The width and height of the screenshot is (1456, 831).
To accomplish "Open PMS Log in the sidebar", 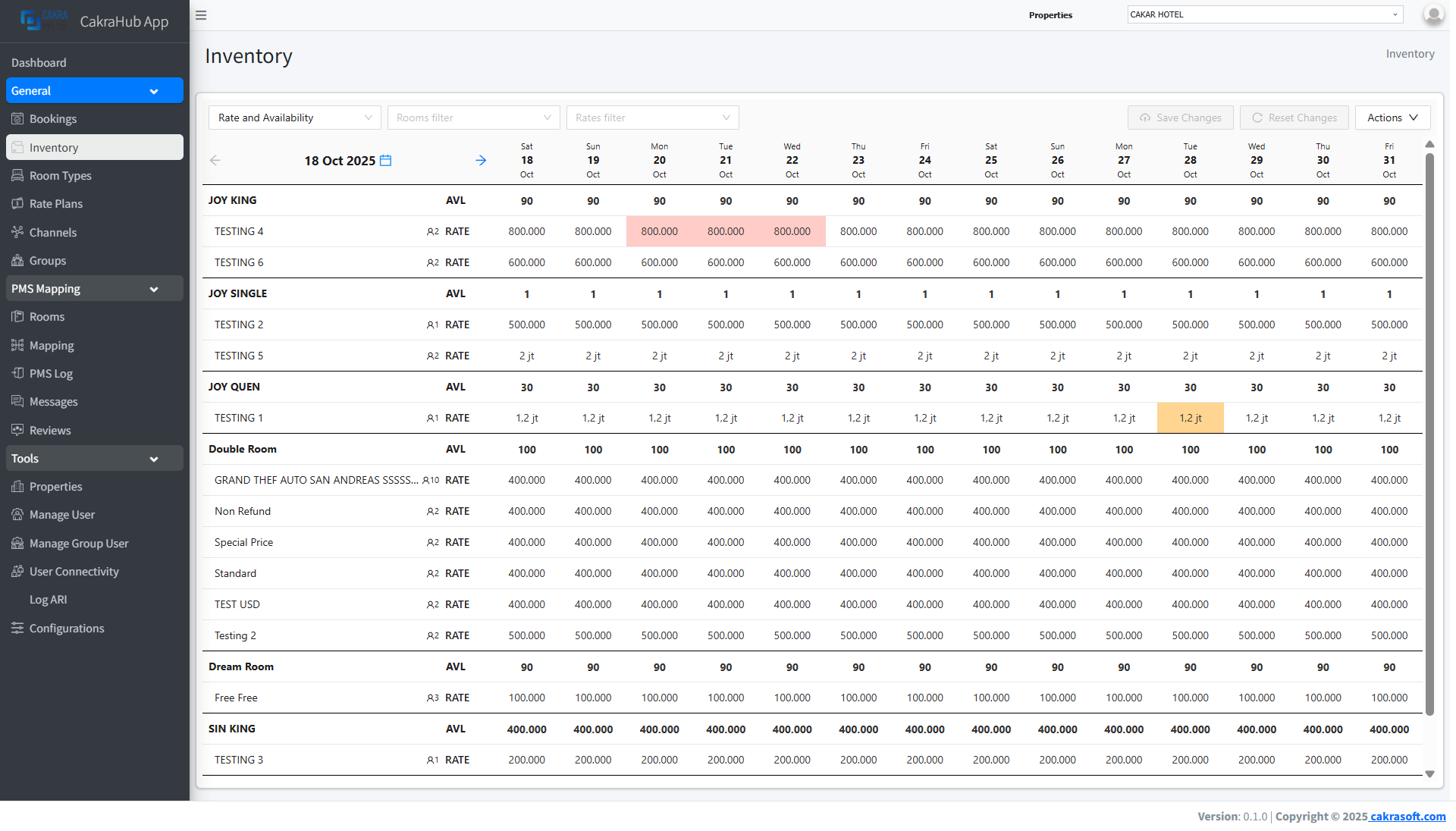I will pos(51,374).
